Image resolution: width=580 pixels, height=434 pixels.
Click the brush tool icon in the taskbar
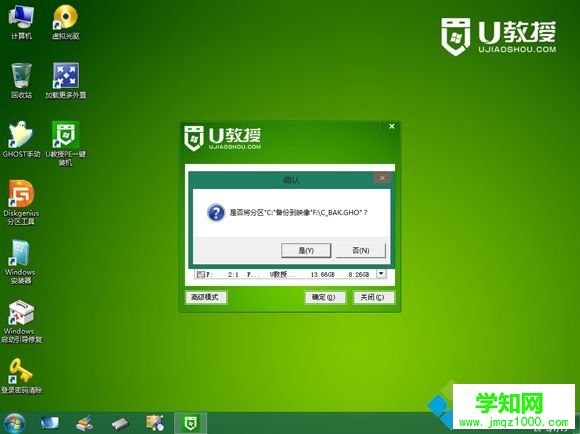[85, 424]
